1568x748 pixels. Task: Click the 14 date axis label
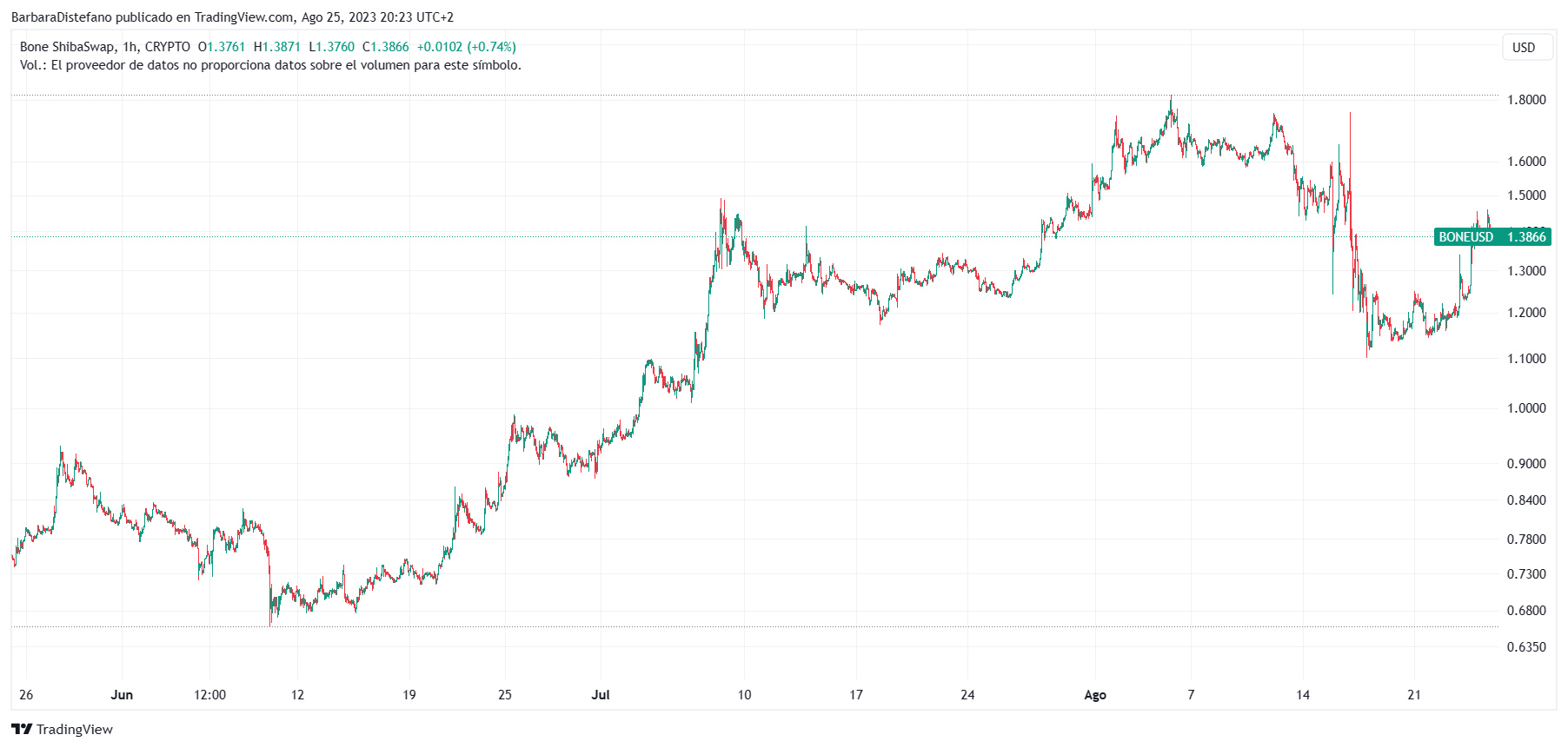(1302, 695)
